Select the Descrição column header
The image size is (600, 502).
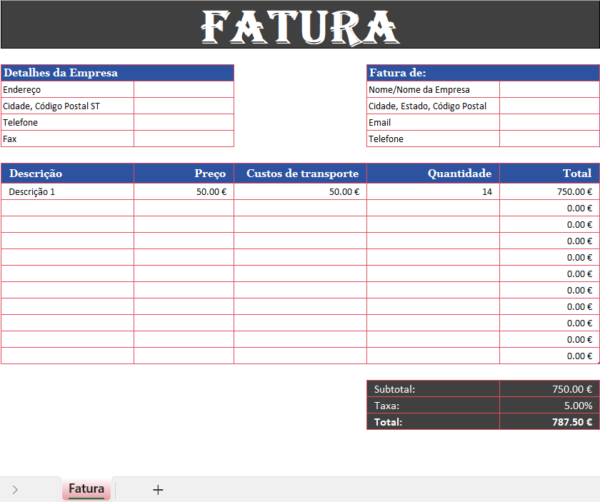coord(68,173)
